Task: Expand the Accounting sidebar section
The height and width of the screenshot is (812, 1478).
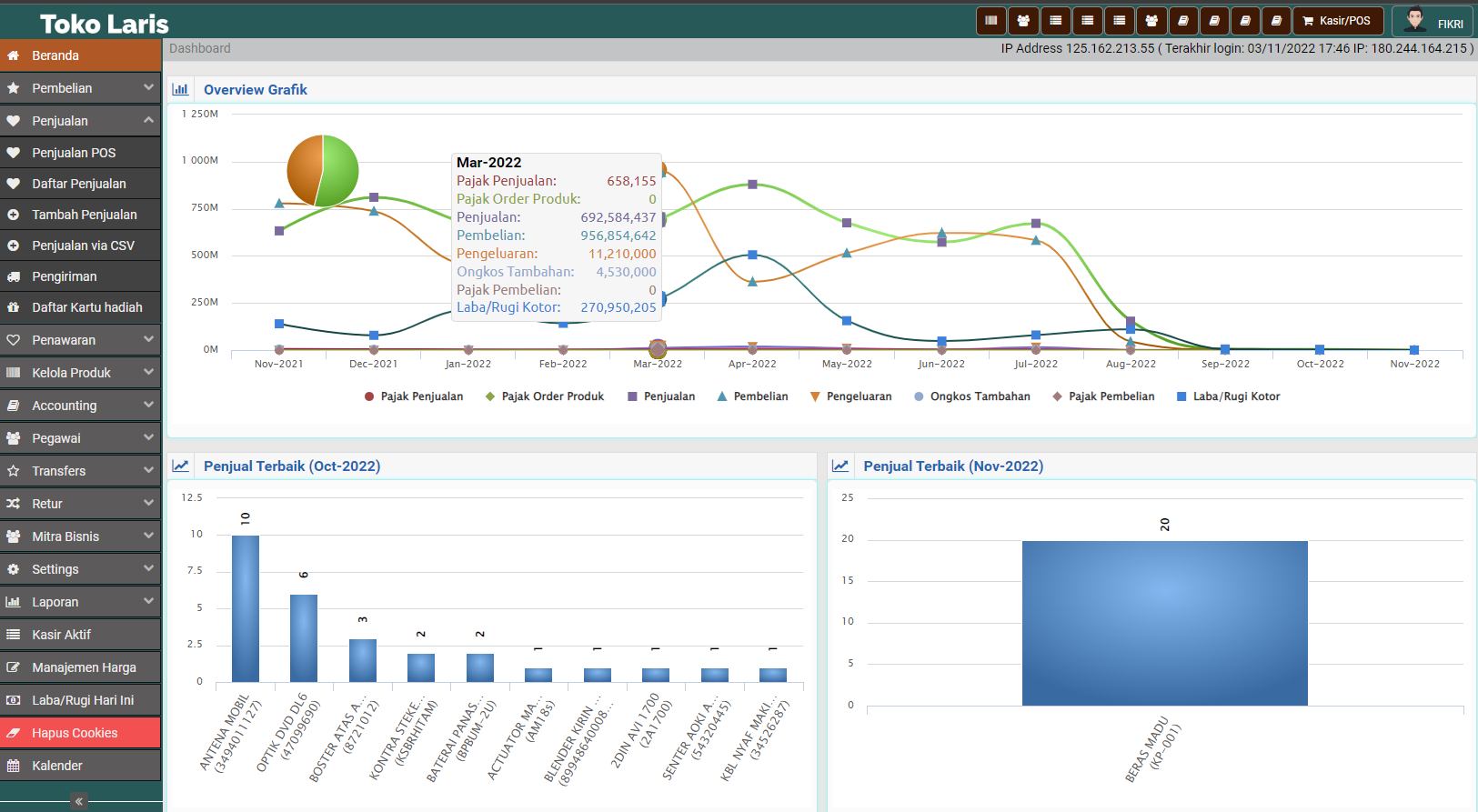Action: [80, 406]
